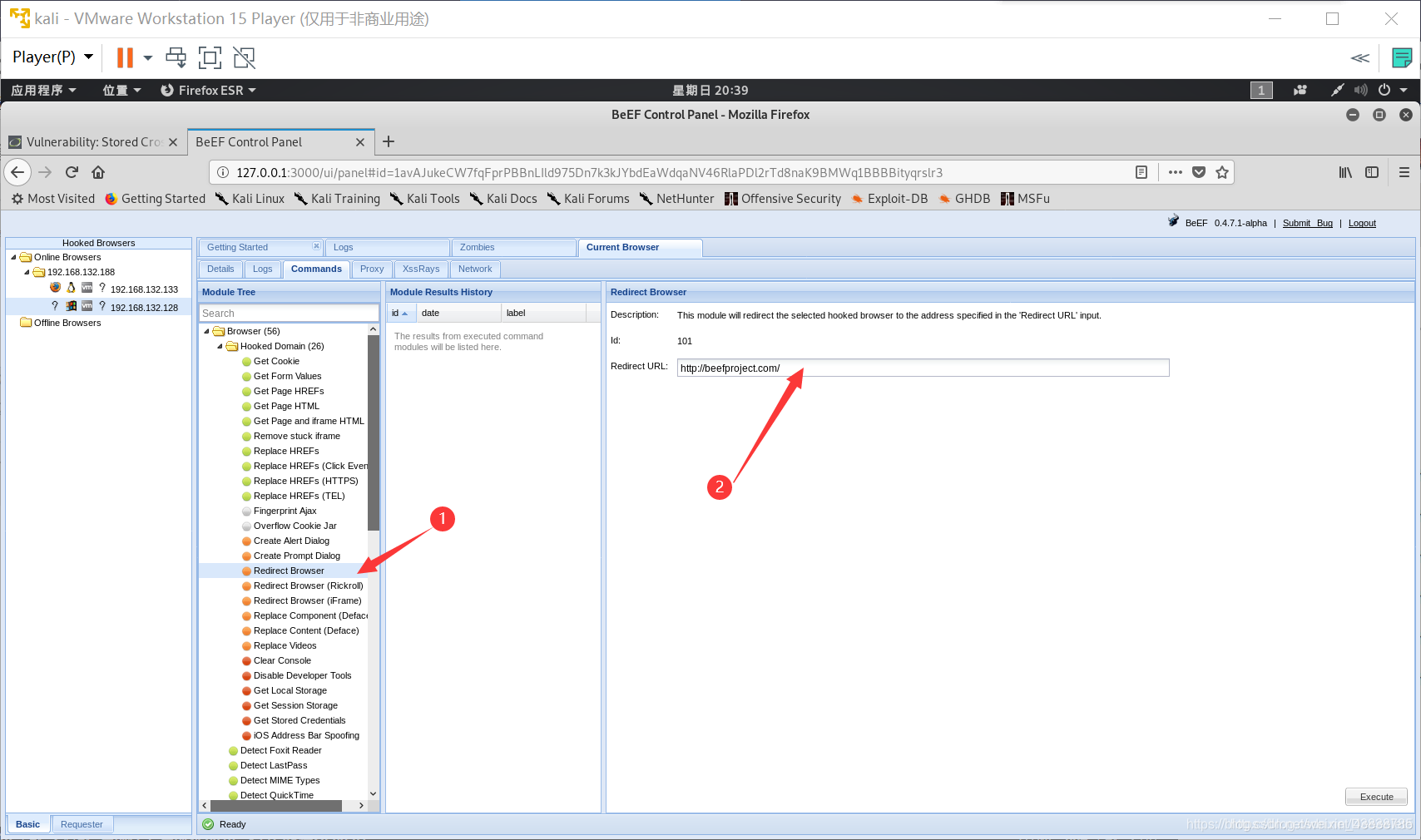Screen dimensions: 1421x840
Task: Switch to the Zombies tab
Action: click(513, 247)
